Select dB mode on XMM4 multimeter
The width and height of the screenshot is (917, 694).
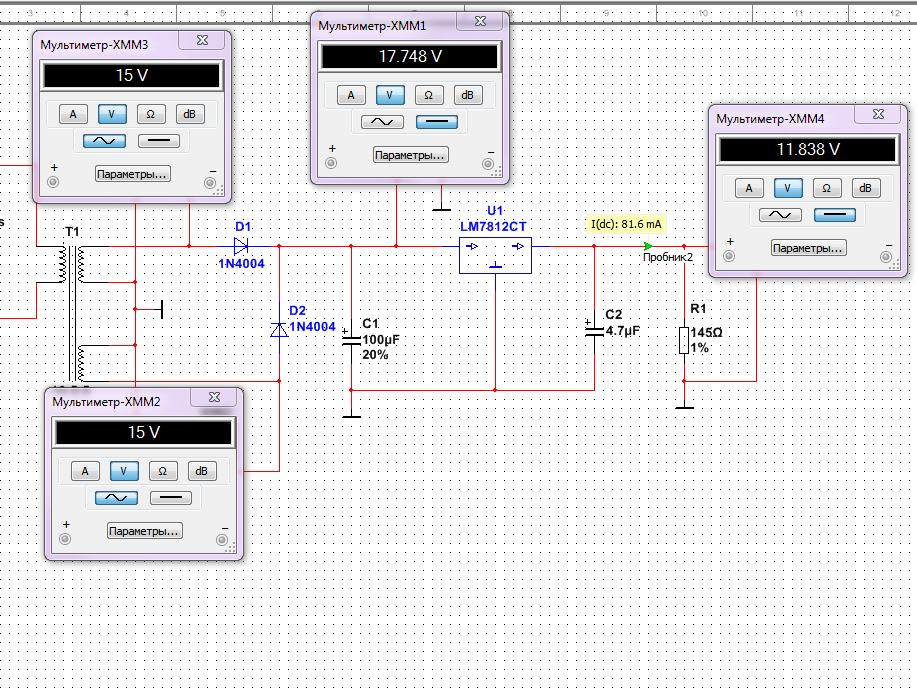tap(865, 188)
